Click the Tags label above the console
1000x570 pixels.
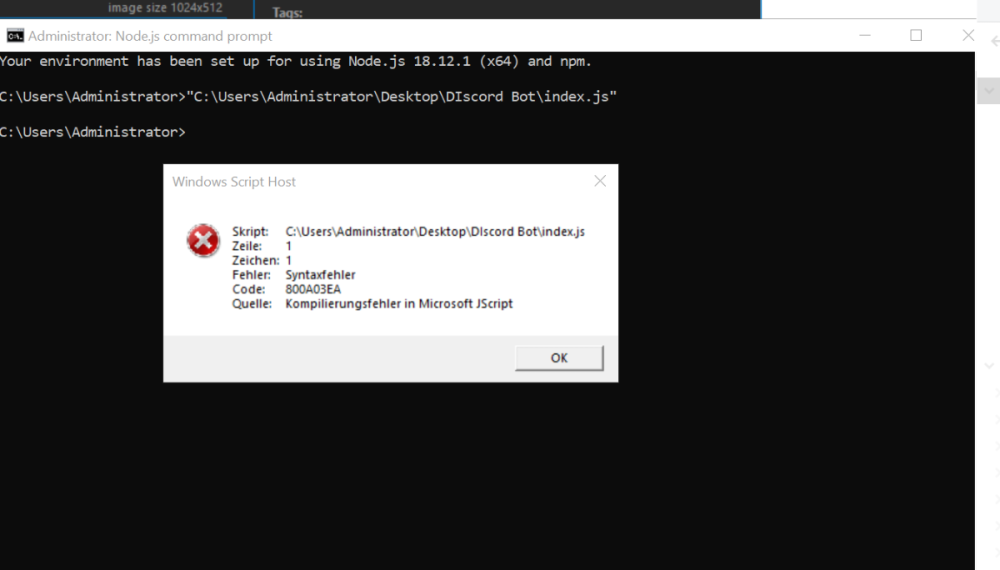[x=287, y=13]
